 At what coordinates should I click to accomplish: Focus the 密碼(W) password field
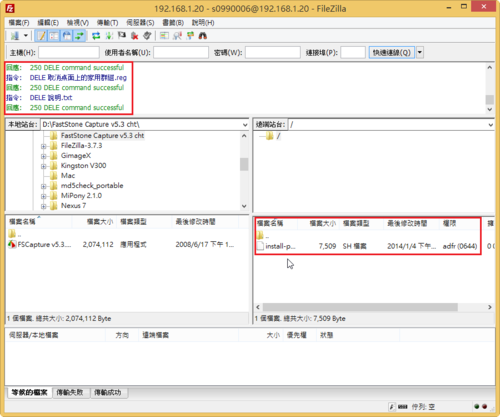click(x=273, y=52)
